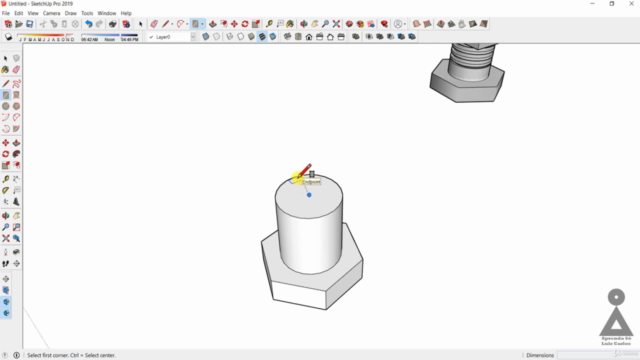Click the Save floppy disk icon
Viewport: 640px width, 360px height.
(29, 24)
